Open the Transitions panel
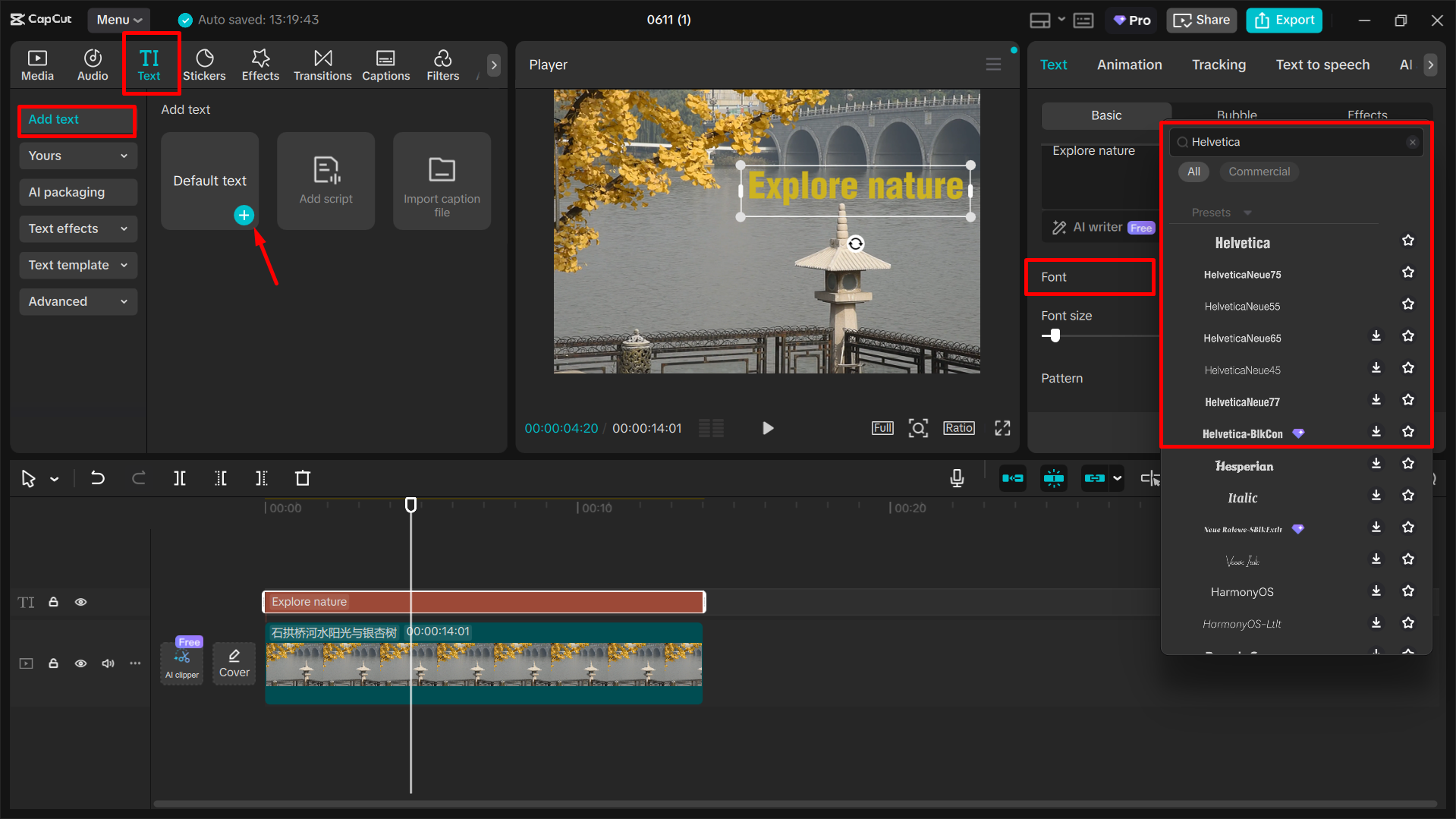Image resolution: width=1456 pixels, height=819 pixels. (x=322, y=64)
